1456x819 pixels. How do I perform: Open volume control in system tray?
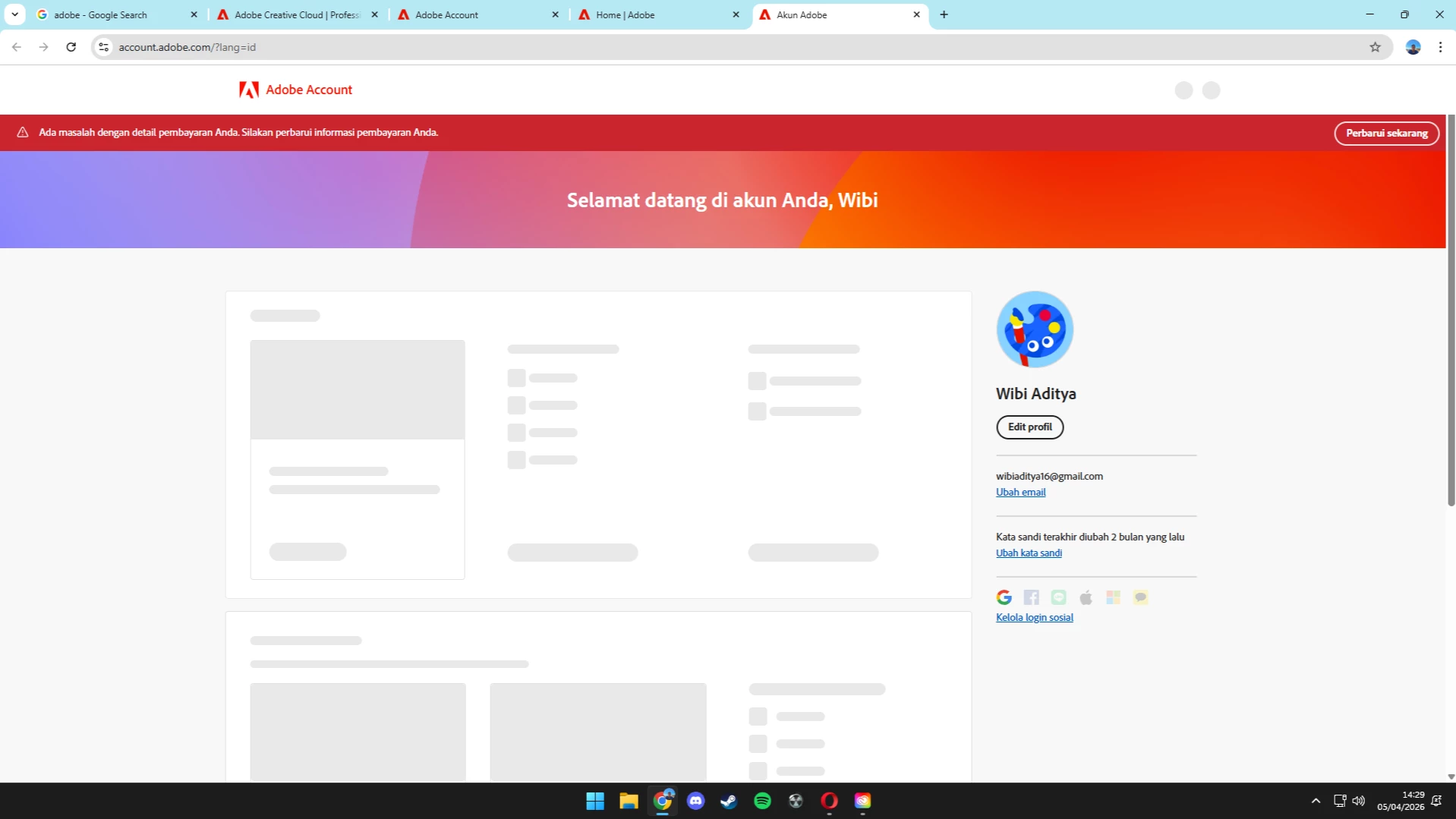(1359, 801)
